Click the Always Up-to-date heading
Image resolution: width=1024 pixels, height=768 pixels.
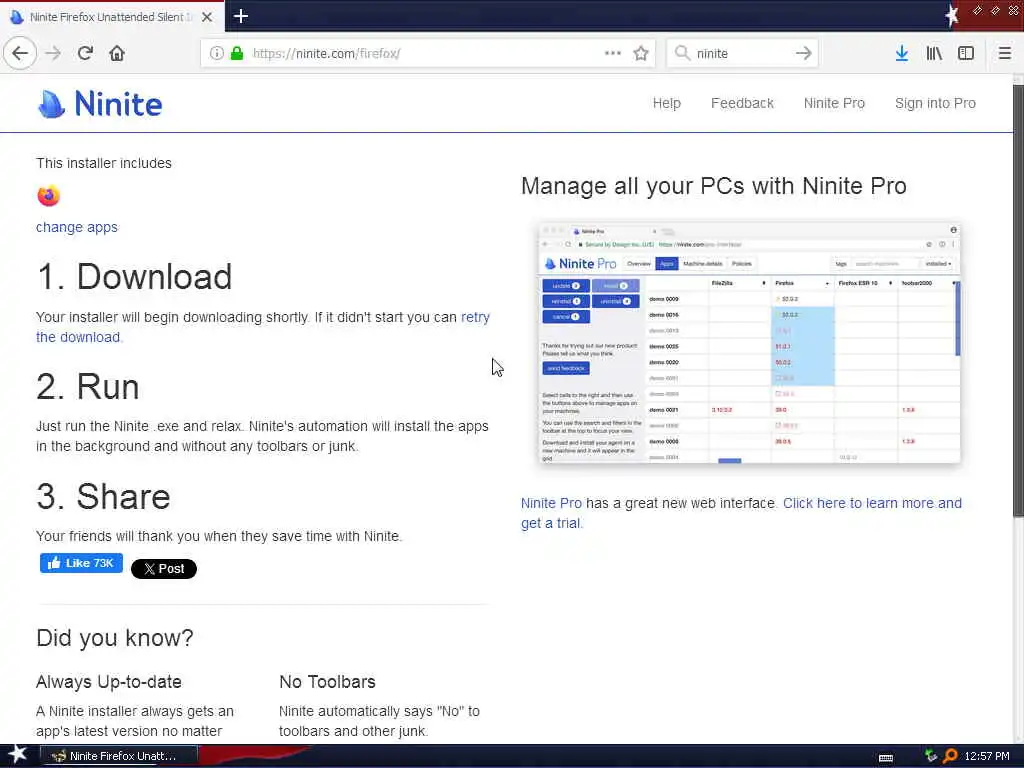point(109,682)
